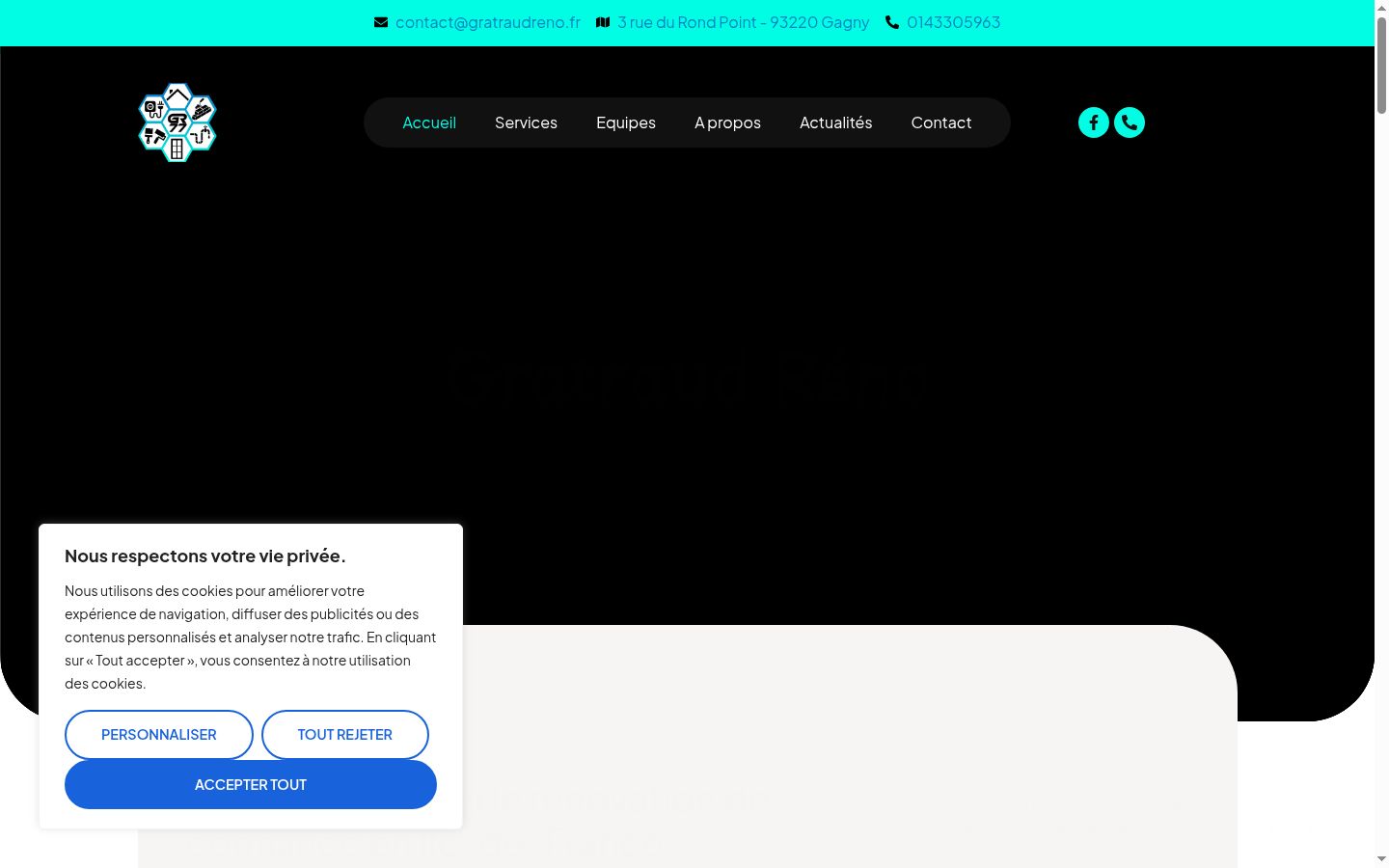Call the 0143305963 phone number link
The height and width of the screenshot is (868, 1389).
953,22
